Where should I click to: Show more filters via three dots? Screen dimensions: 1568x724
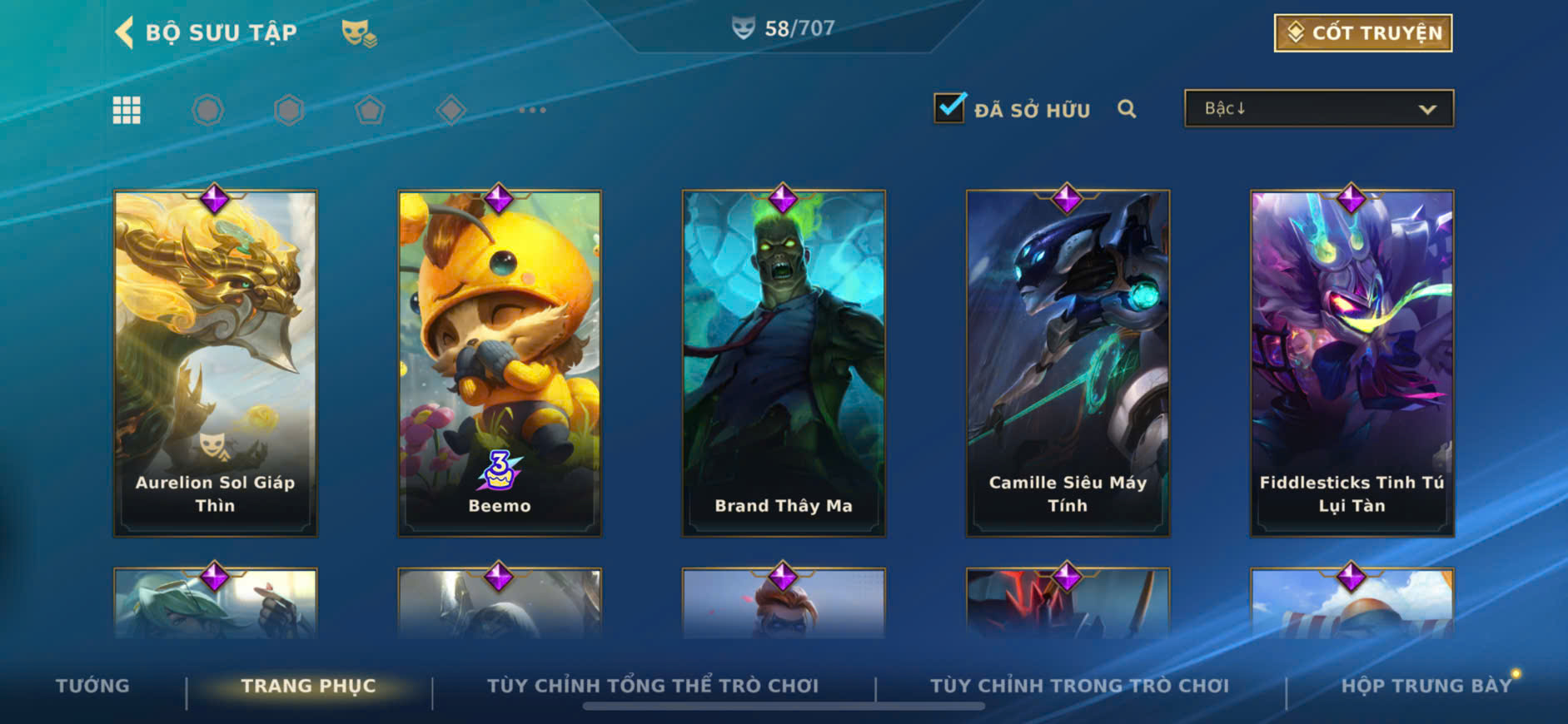tap(532, 110)
